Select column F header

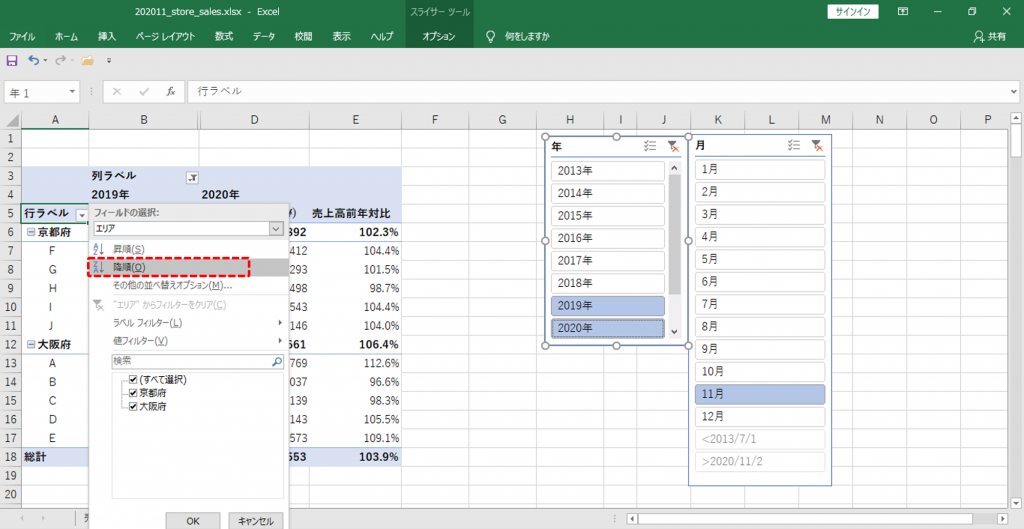435,120
